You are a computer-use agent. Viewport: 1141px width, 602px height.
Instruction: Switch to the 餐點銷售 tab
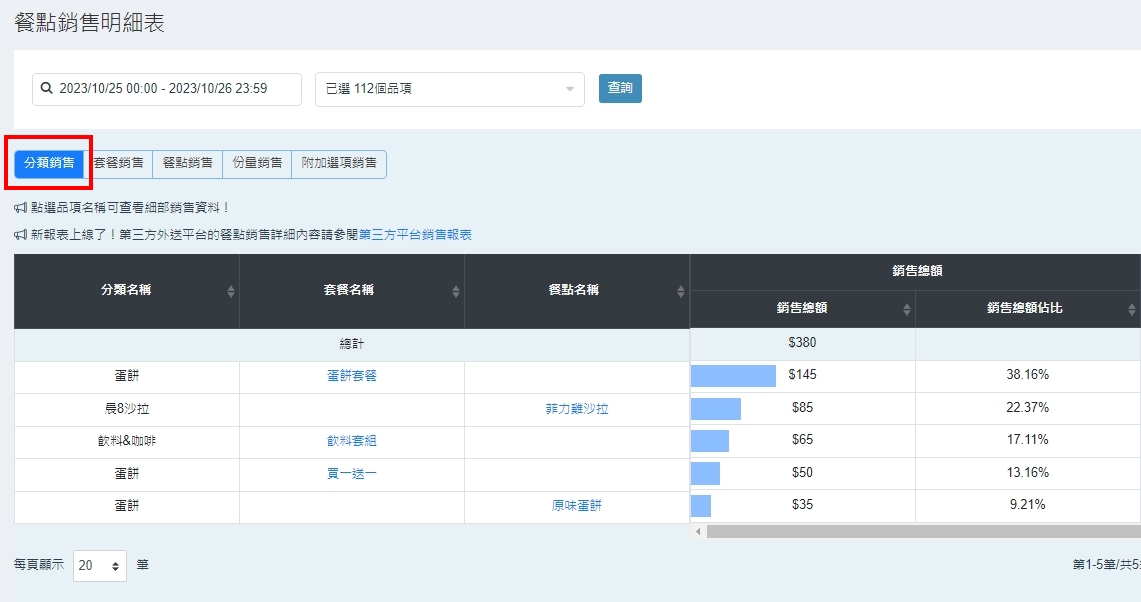point(187,163)
